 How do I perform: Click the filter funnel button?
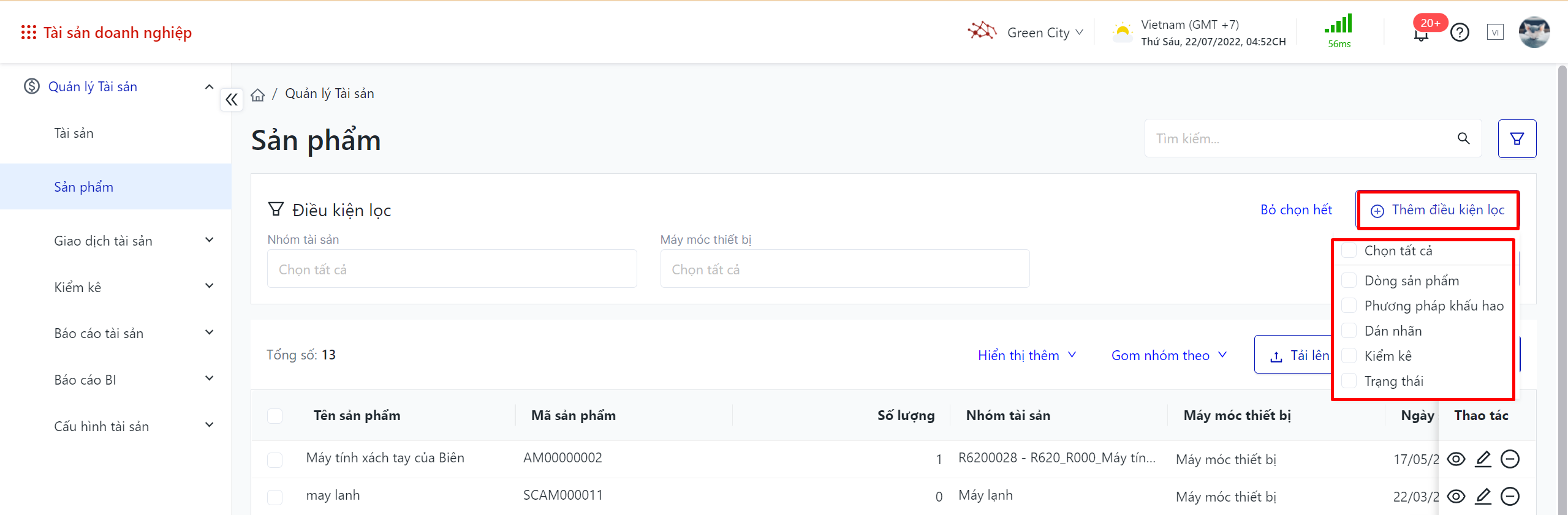1517,139
